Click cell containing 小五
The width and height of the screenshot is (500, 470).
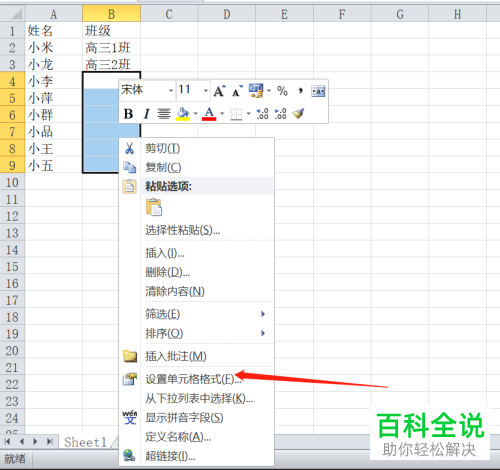pos(54,165)
